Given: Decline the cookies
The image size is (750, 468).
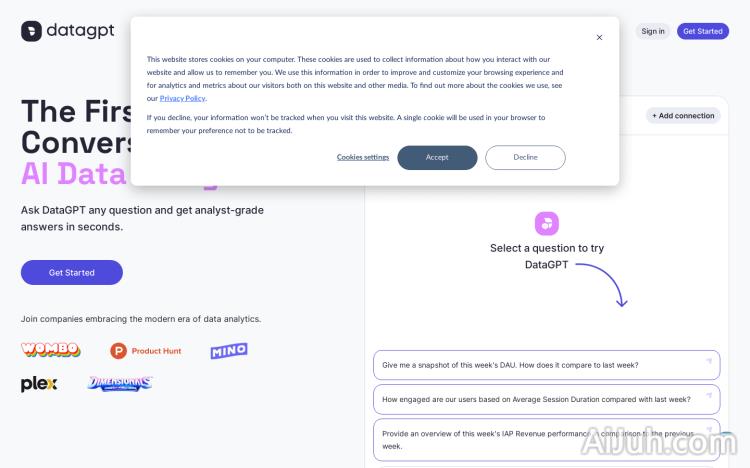Looking at the screenshot, I should pyautogui.click(x=525, y=157).
